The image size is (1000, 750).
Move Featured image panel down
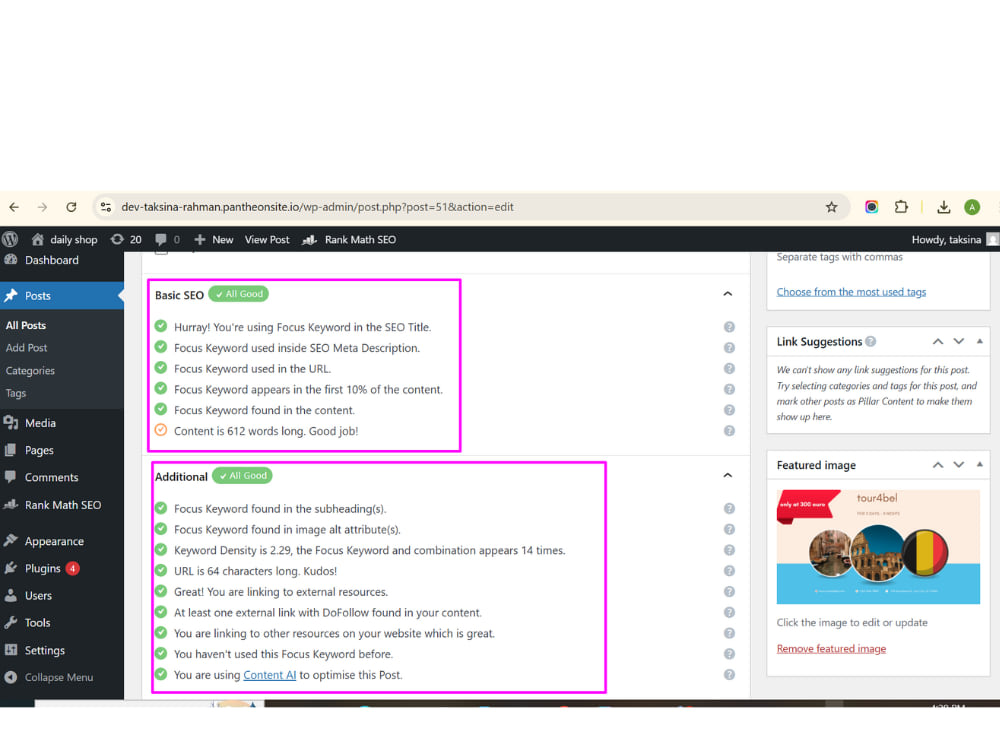pos(959,466)
